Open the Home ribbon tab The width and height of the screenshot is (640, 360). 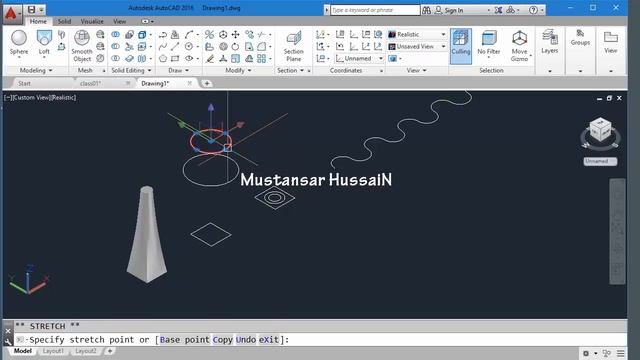[x=38, y=21]
